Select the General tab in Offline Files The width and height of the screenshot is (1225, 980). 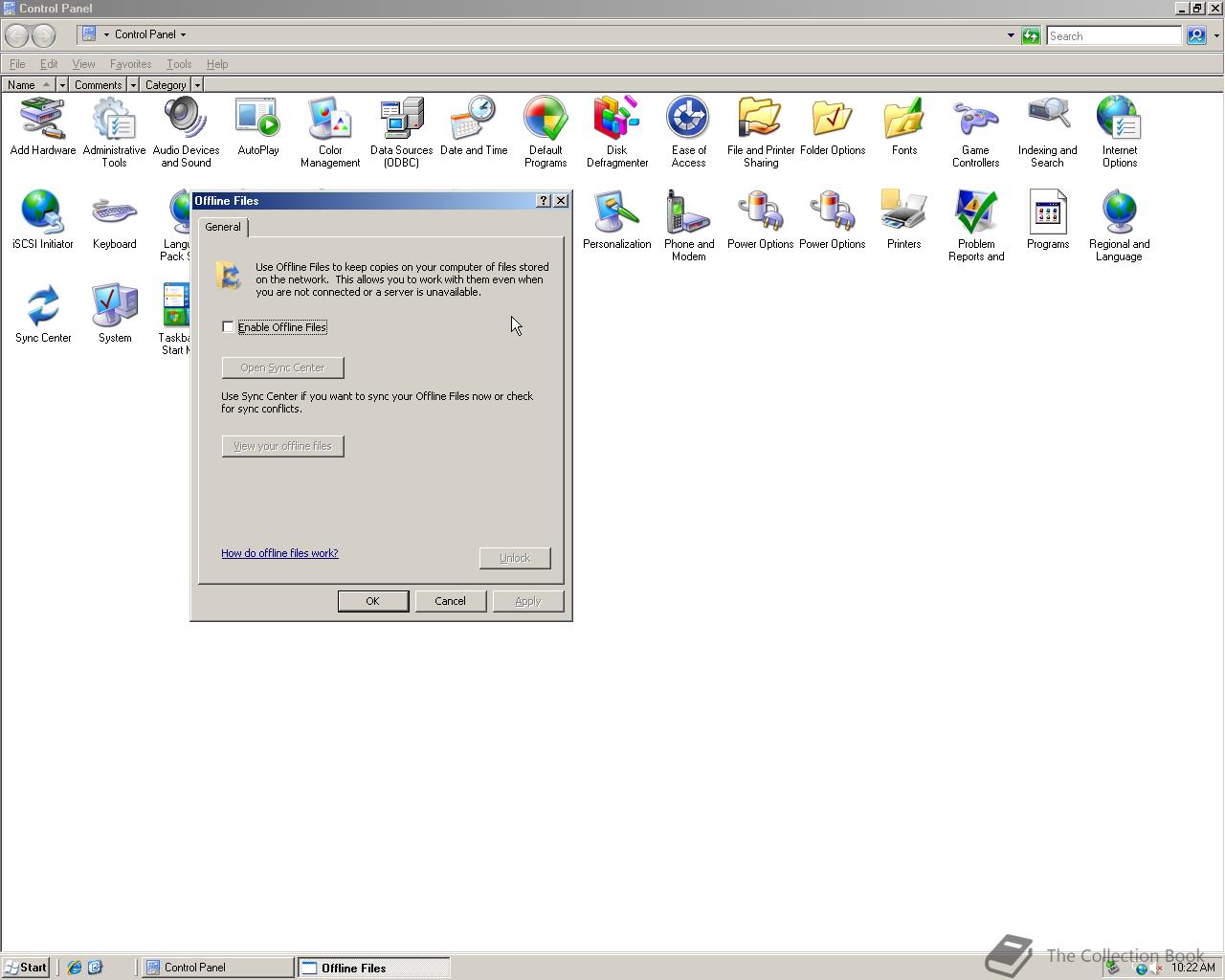[x=223, y=227]
